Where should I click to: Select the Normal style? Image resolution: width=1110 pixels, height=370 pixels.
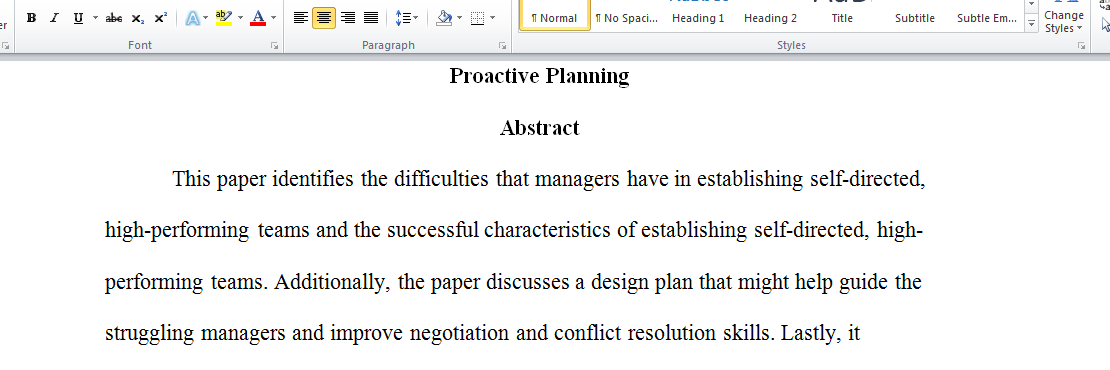coord(554,16)
